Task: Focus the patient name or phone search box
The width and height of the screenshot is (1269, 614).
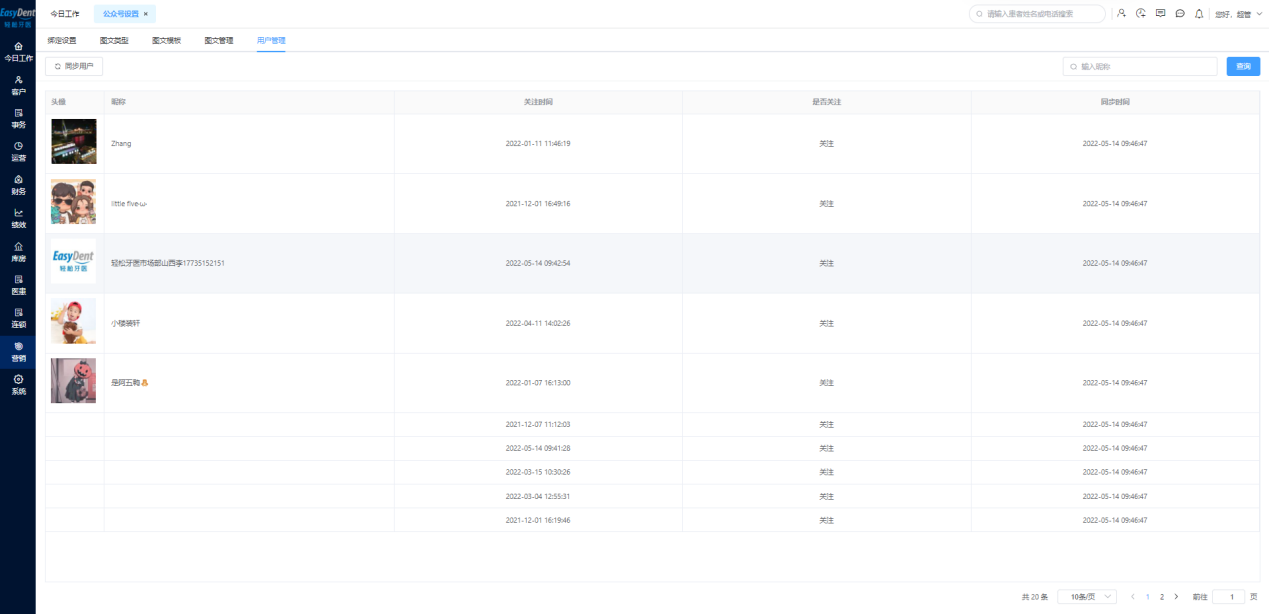Action: pos(1037,14)
